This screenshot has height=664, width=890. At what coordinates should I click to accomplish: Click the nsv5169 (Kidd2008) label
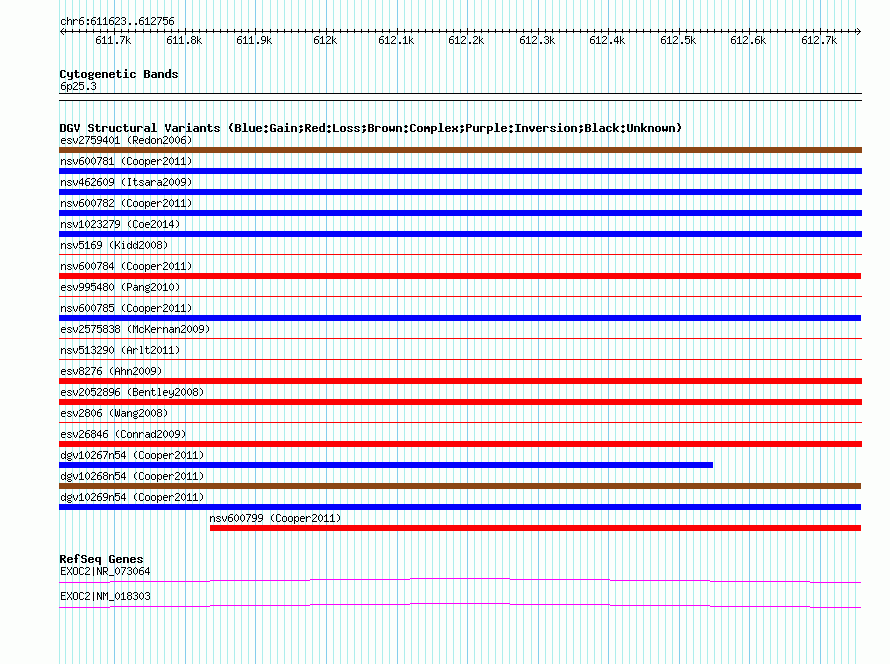tap(114, 245)
